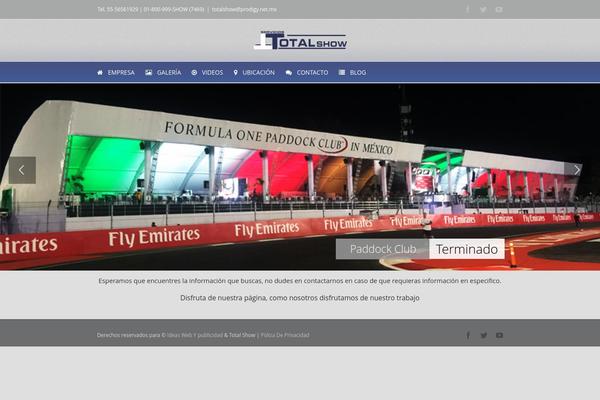Open the Contacto menu item
Viewport: 600px width, 400px height.
click(x=307, y=72)
